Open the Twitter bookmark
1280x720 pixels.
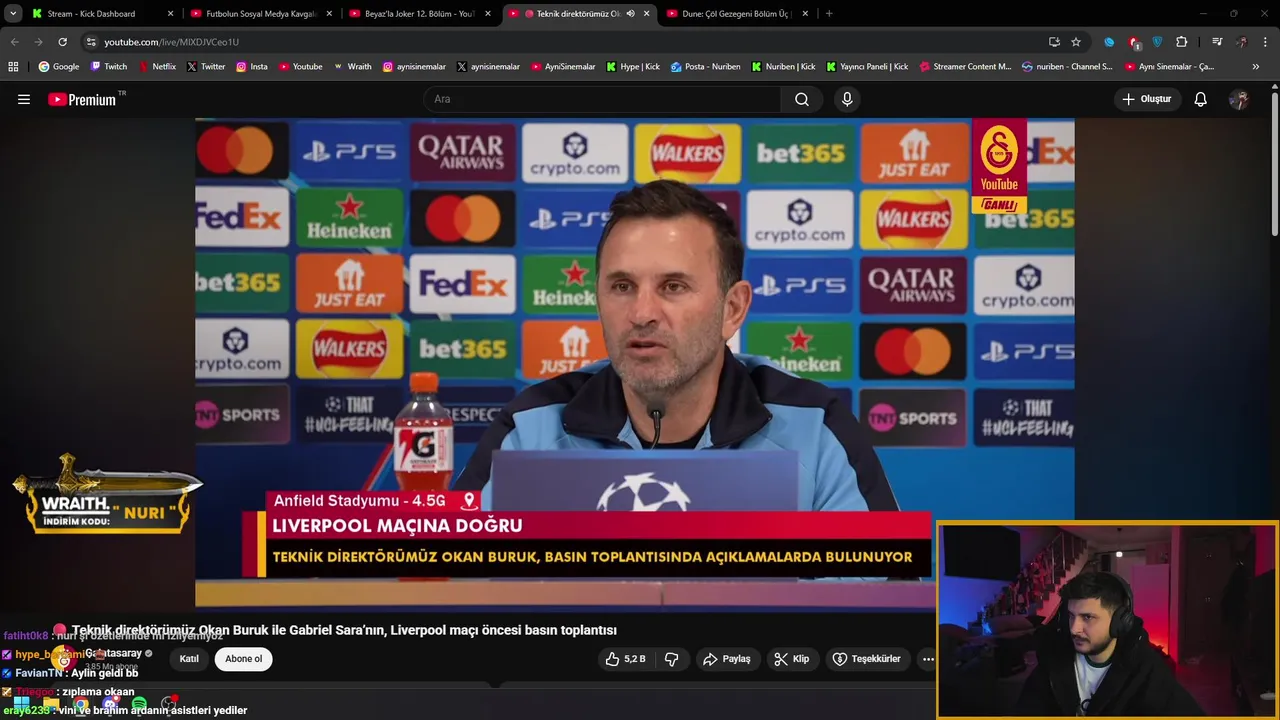[205, 67]
